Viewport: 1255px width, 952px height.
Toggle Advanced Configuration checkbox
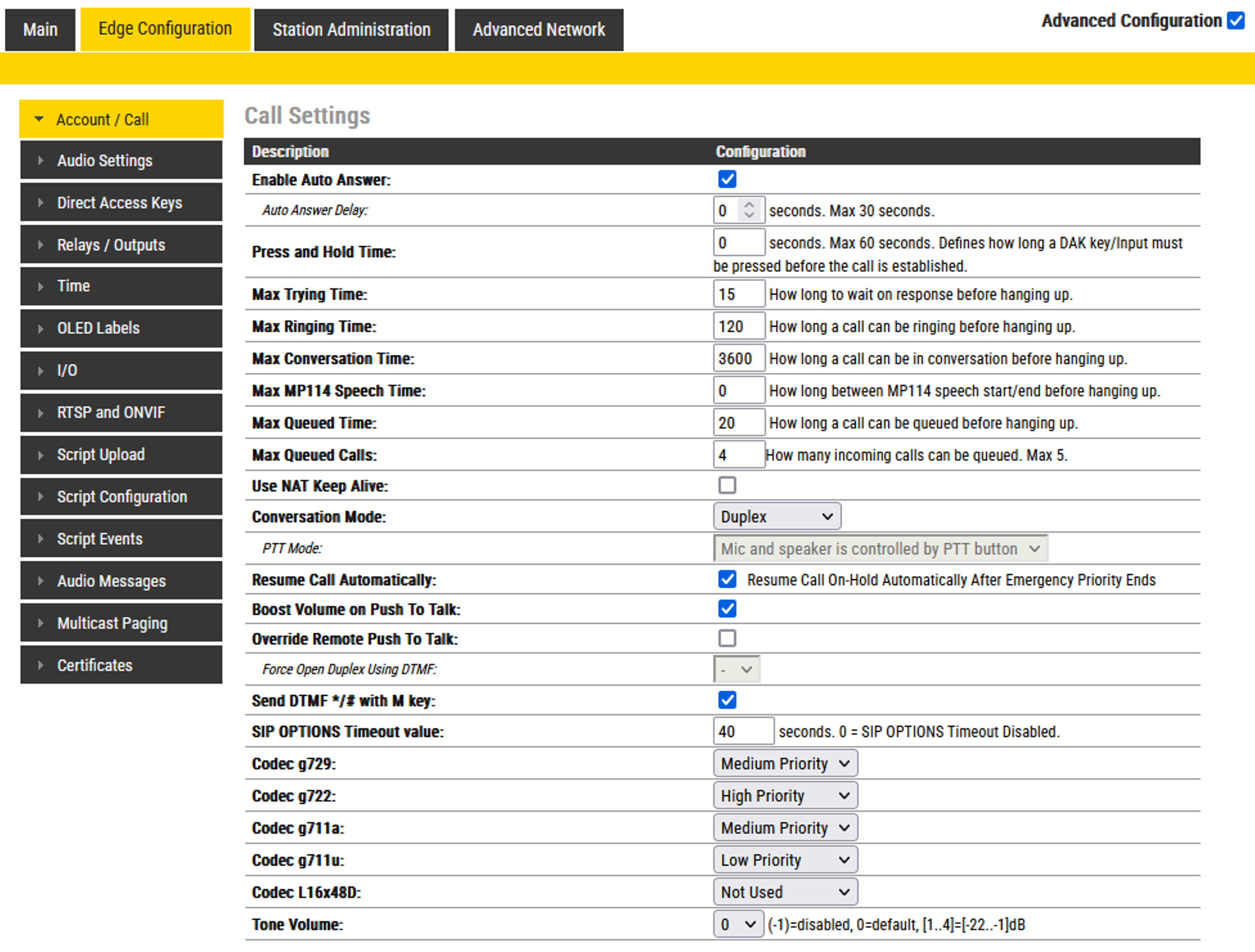pos(1236,21)
